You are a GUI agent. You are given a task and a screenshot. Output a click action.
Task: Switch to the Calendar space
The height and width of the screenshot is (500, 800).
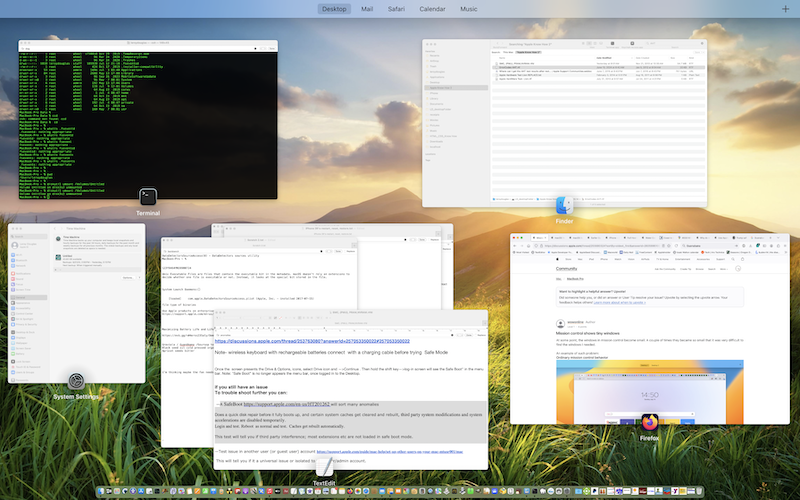point(432,9)
